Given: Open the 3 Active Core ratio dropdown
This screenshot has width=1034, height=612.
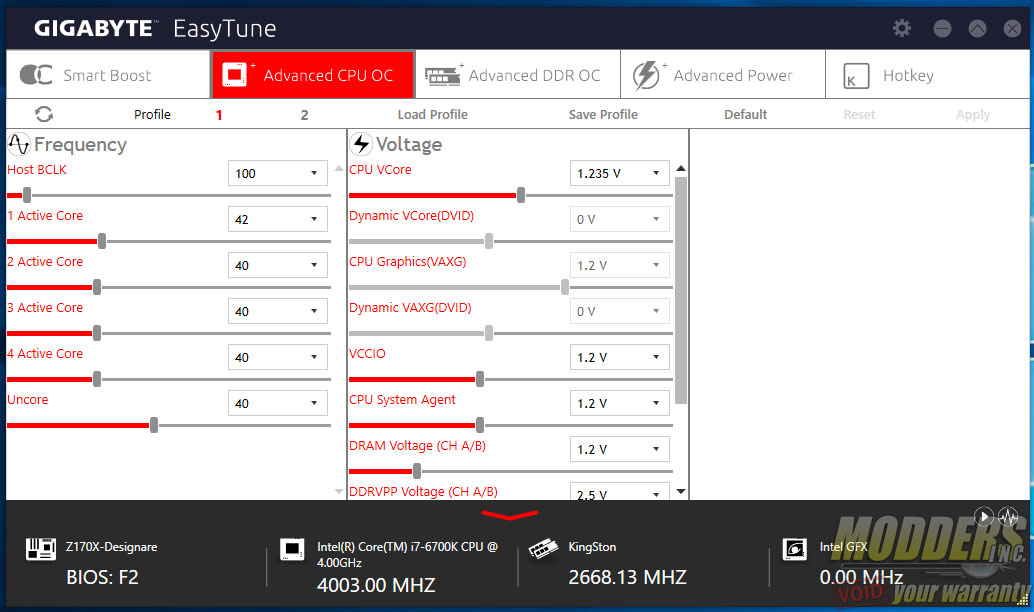Looking at the screenshot, I should tap(278, 311).
